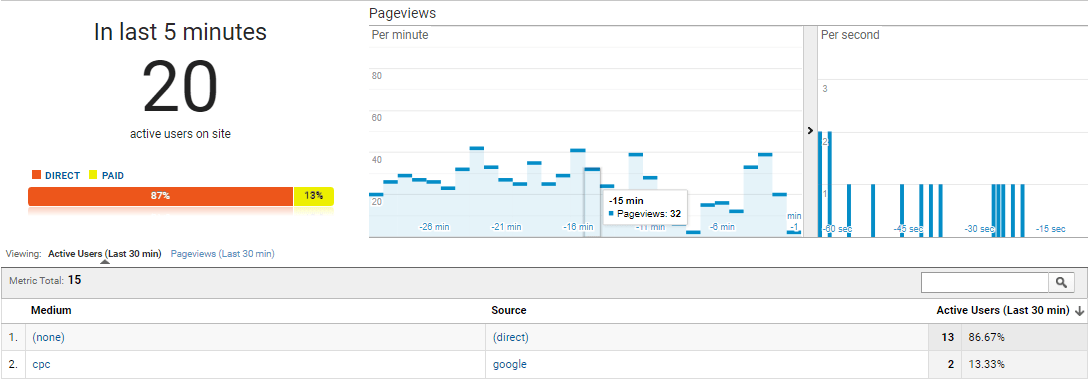Click the DIRECT legend label
The height and width of the screenshot is (379, 1091).
63,176
